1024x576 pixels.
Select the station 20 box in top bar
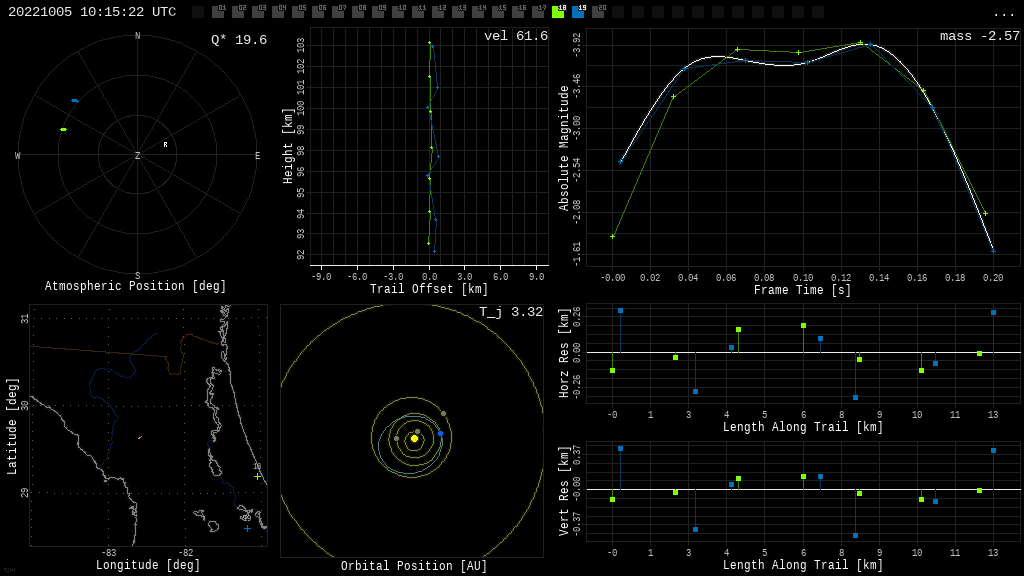click(x=598, y=12)
